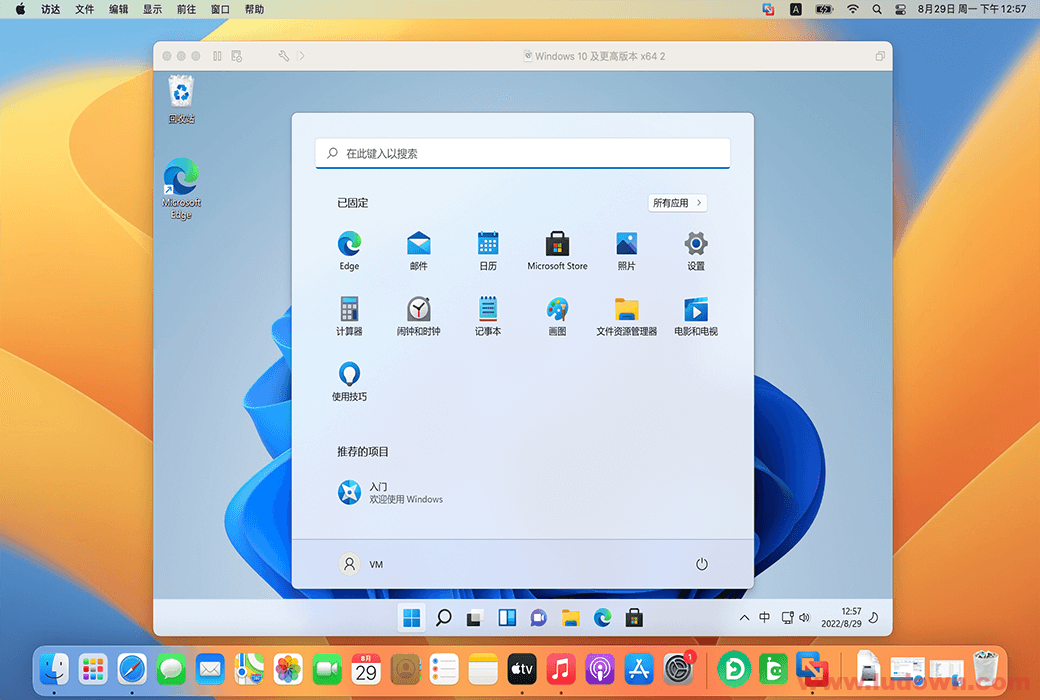Viewport: 1040px width, 700px height.
Task: Open VM settings wrench icon
Action: 284,56
